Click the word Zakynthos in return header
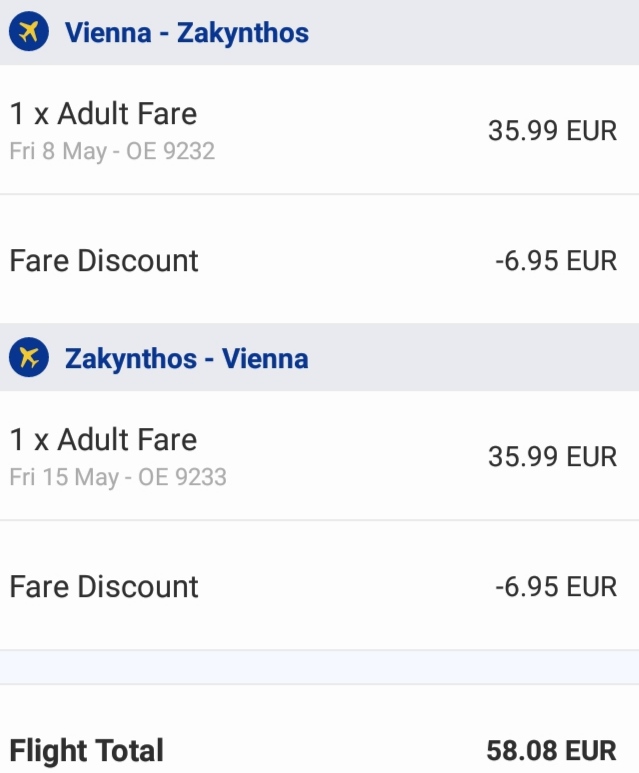The image size is (639, 773). point(131,359)
